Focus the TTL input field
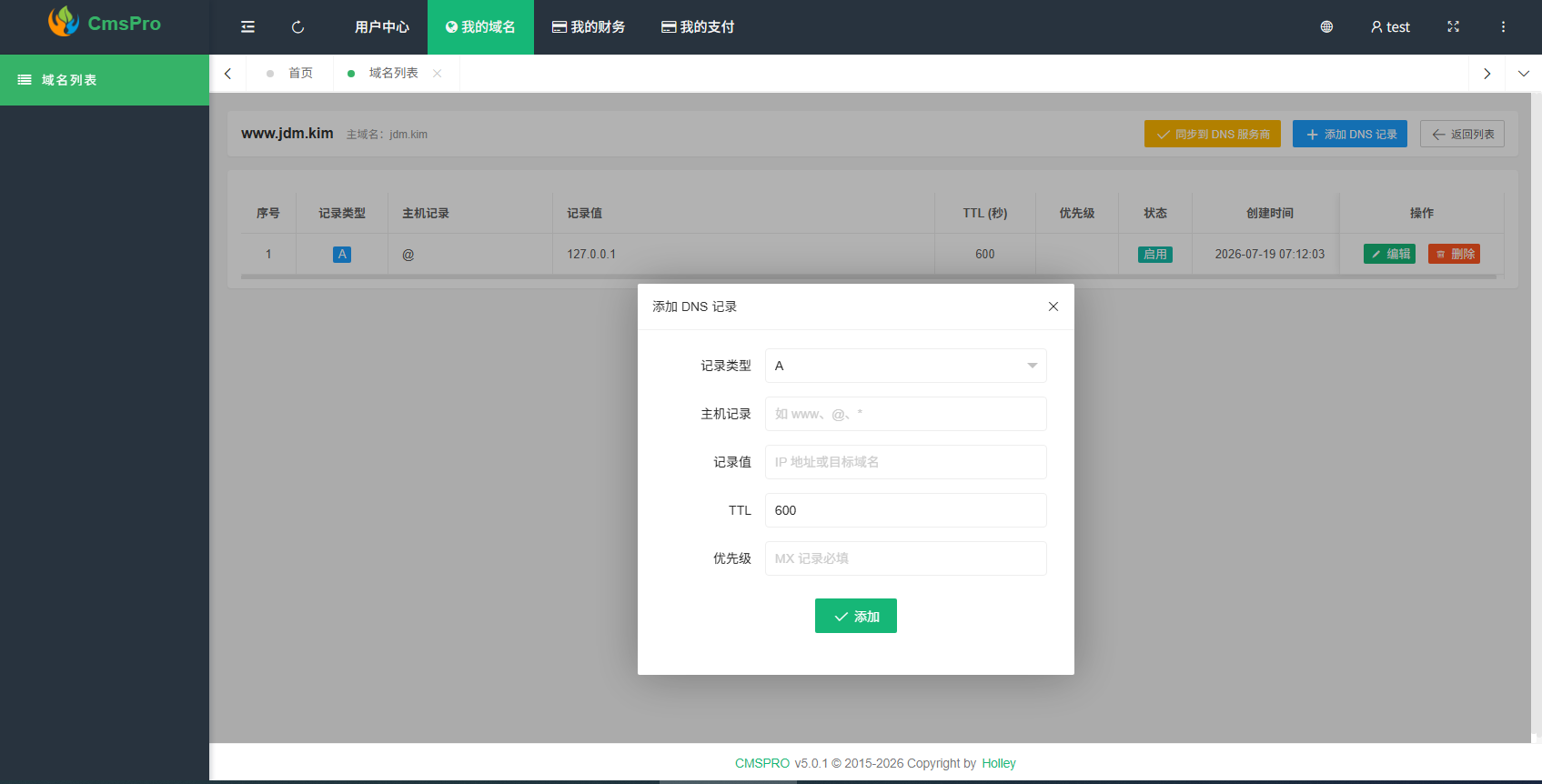 tap(905, 510)
